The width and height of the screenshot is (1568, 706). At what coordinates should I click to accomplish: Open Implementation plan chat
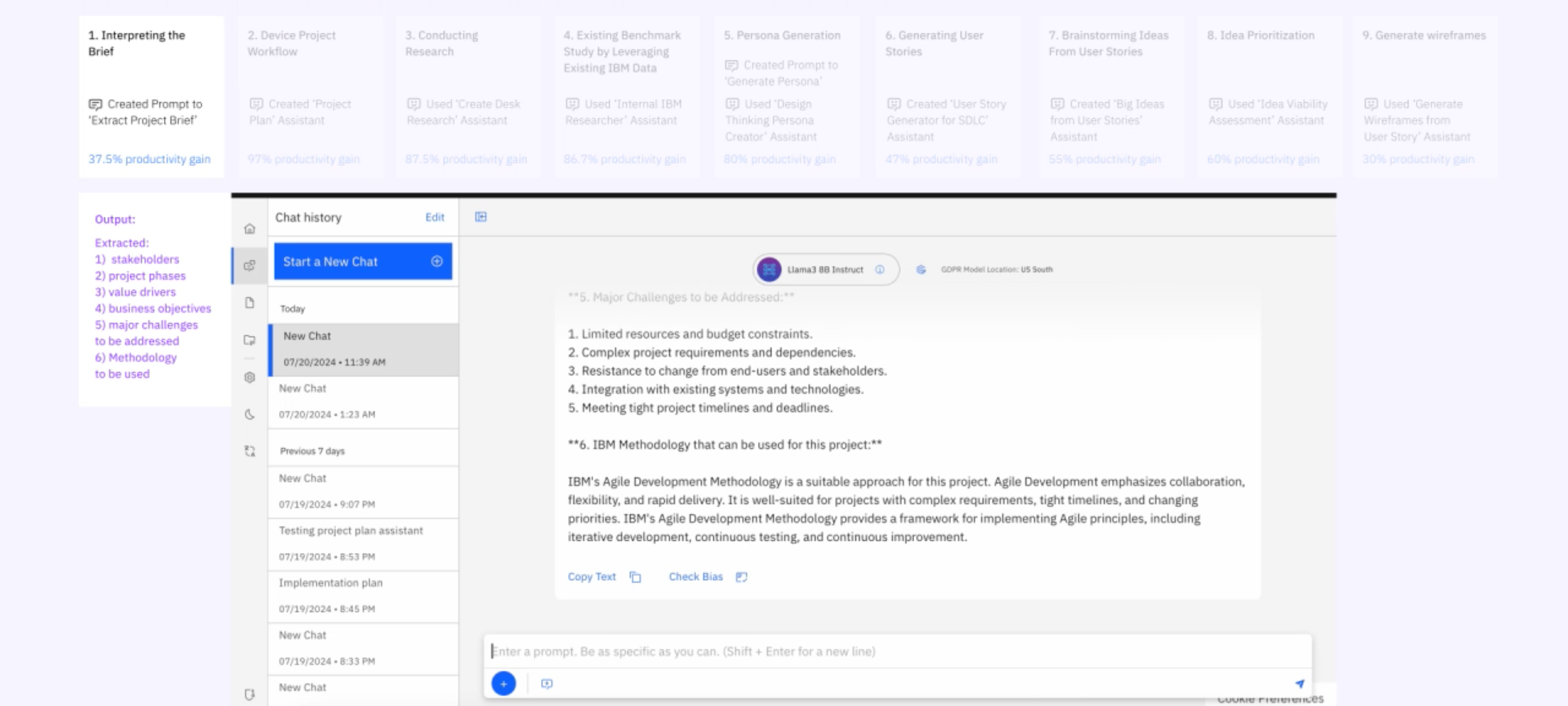click(x=364, y=596)
